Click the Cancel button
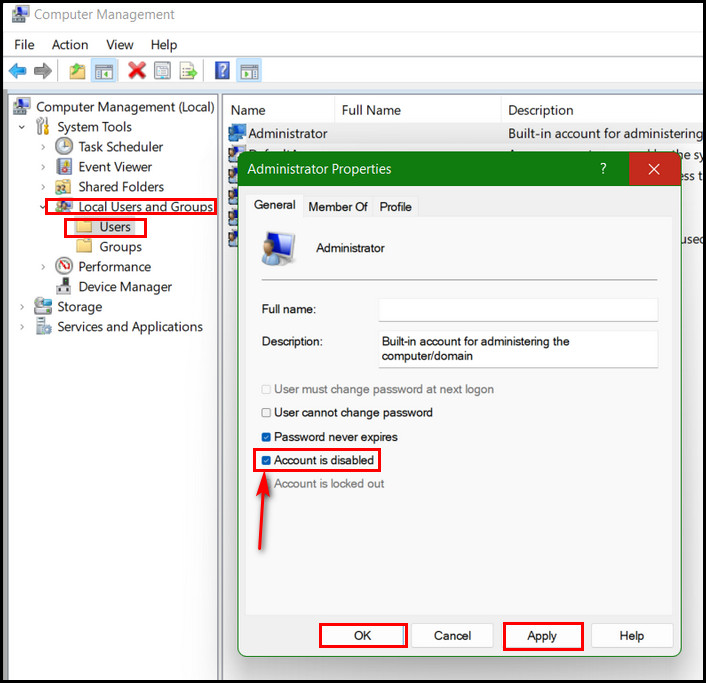The width and height of the screenshot is (706, 683). [452, 635]
